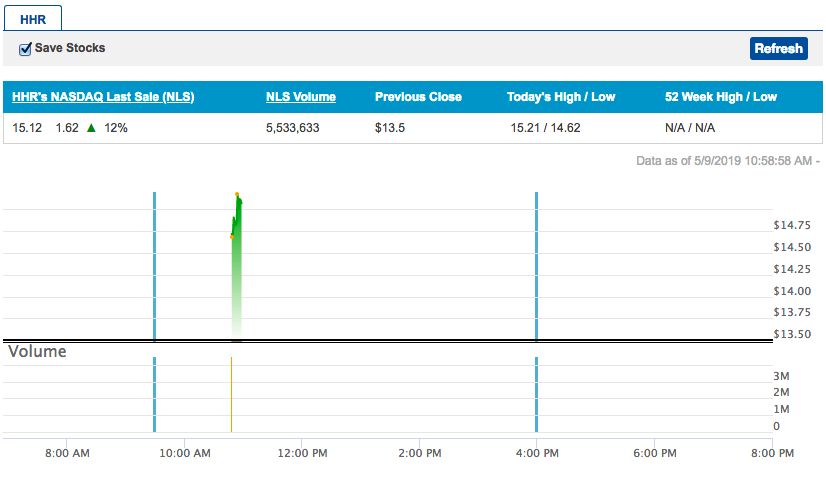Click the $14.75 price axis label
The width and height of the screenshot is (826, 480).
(792, 226)
